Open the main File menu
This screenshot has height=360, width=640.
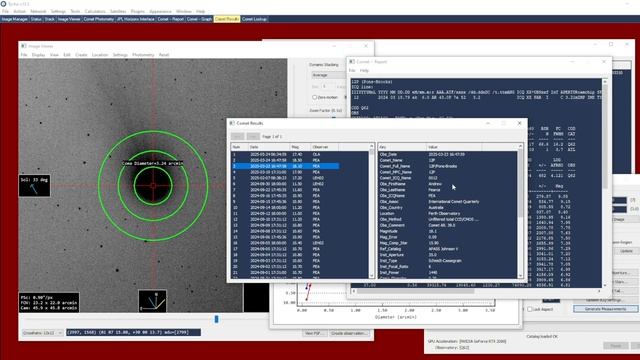coord(5,11)
